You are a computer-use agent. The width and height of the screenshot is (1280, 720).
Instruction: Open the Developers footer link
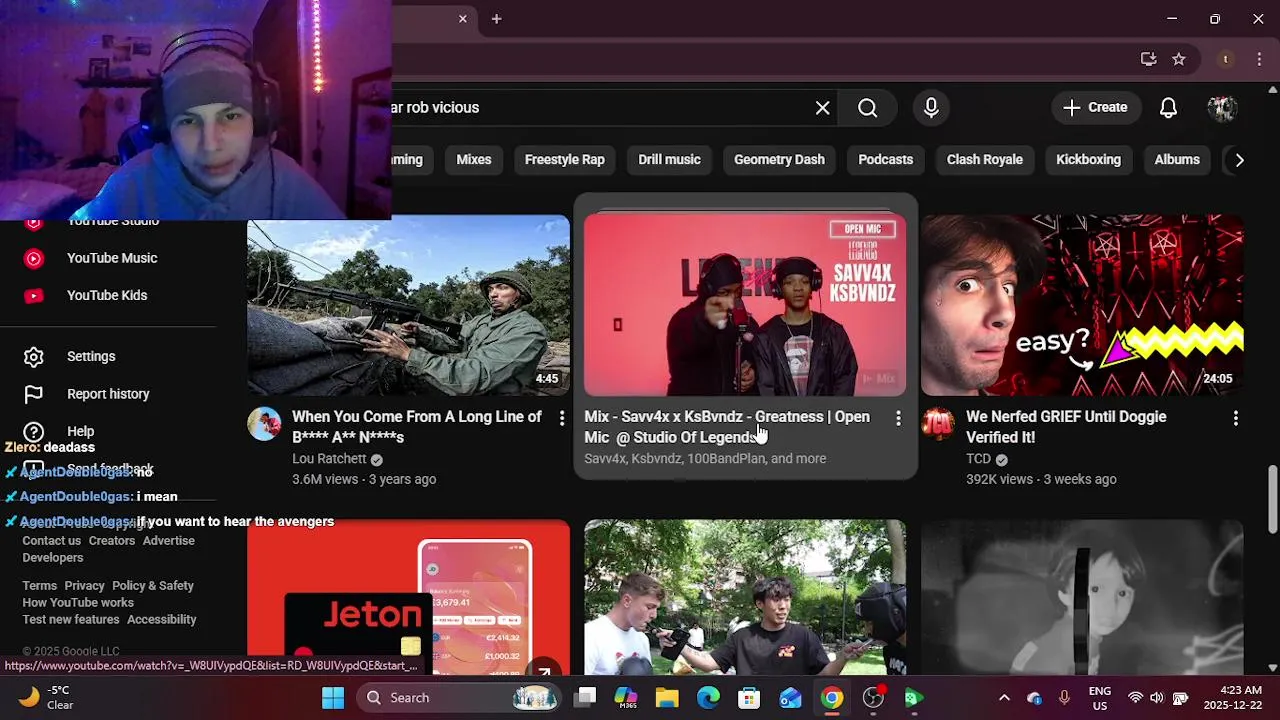click(53, 557)
